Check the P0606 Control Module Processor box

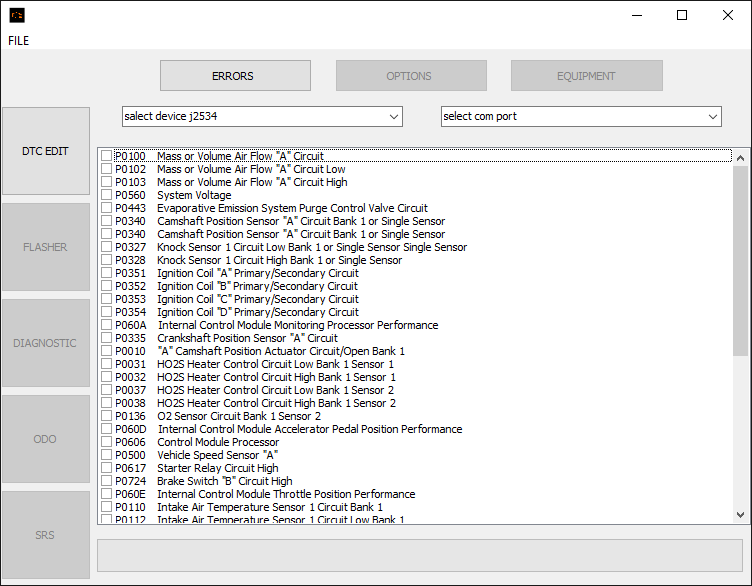click(106, 443)
